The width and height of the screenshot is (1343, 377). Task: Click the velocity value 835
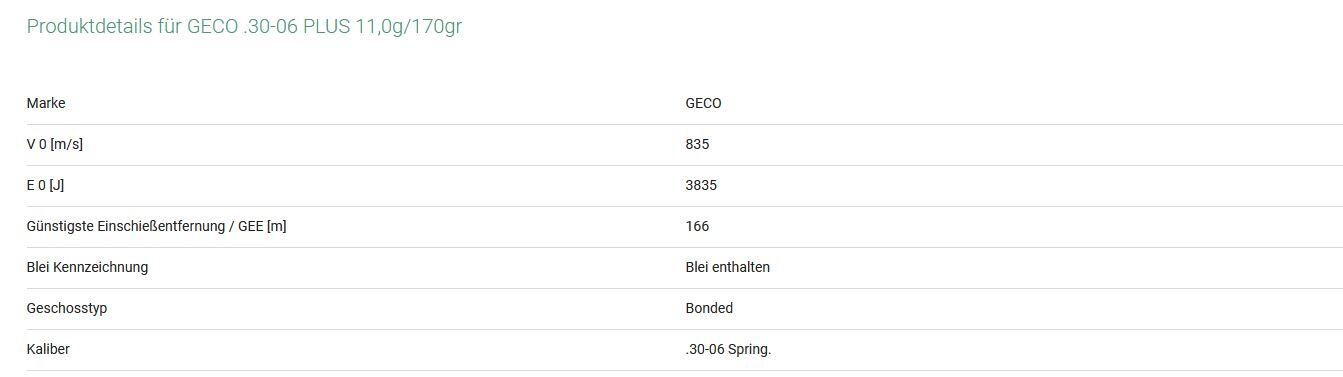[697, 144]
